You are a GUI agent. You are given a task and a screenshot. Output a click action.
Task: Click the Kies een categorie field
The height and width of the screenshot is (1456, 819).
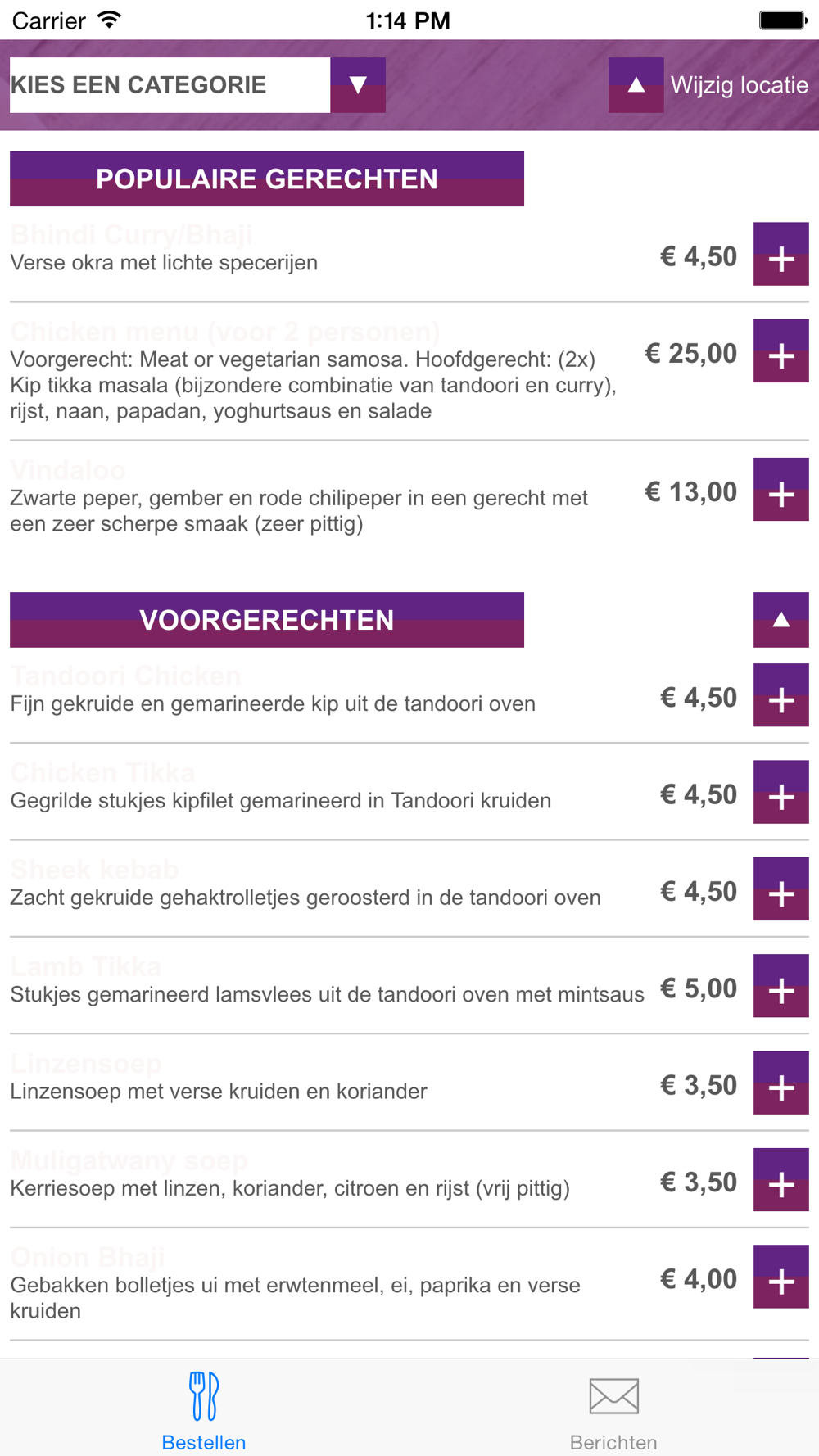pos(170,85)
